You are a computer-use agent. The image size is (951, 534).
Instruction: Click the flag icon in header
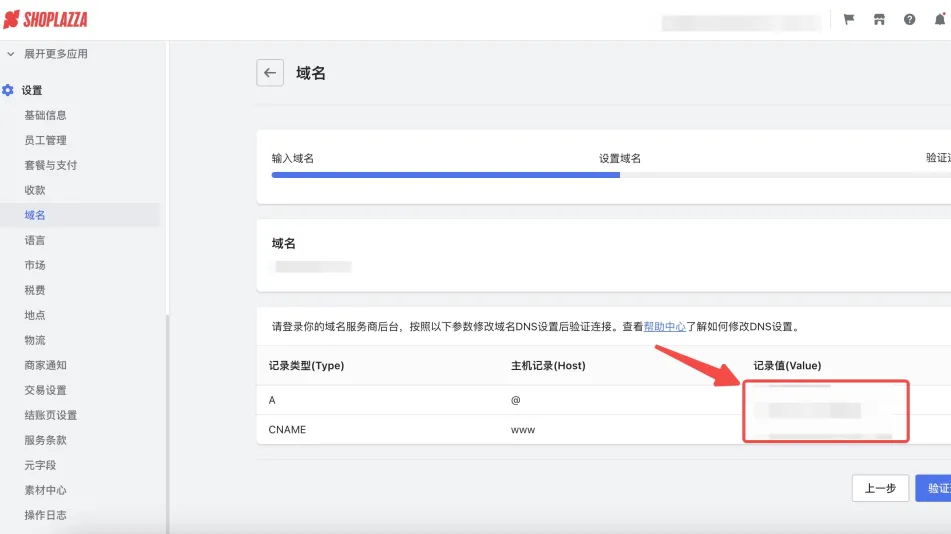tap(849, 20)
